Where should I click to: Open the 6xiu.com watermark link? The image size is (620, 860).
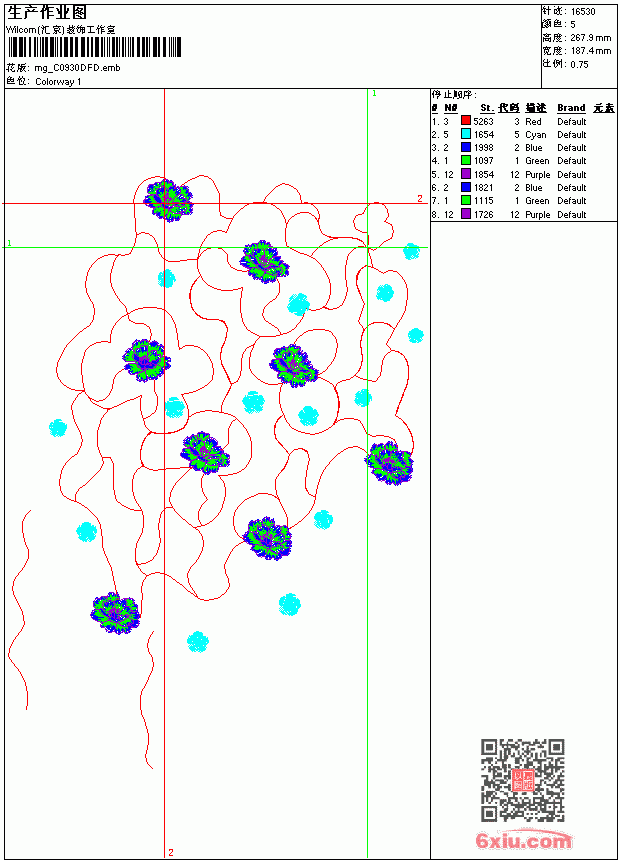(523, 840)
